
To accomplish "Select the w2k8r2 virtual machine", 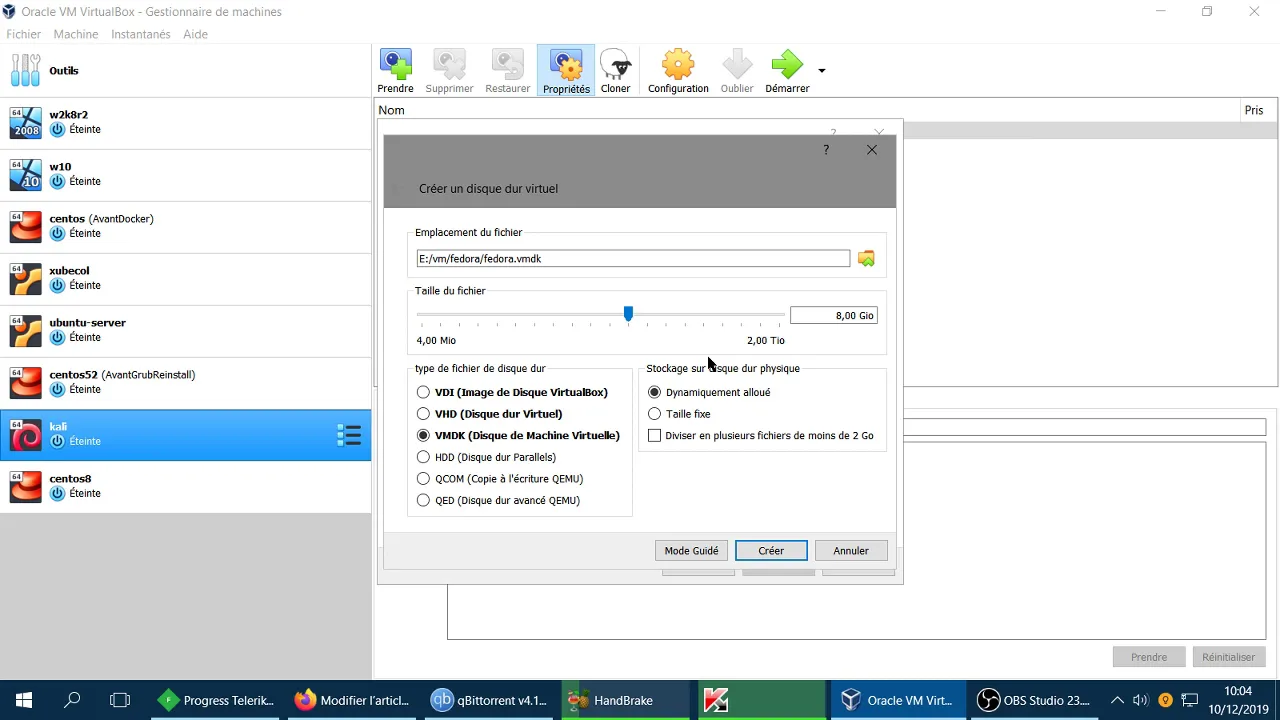I will pos(185,122).
